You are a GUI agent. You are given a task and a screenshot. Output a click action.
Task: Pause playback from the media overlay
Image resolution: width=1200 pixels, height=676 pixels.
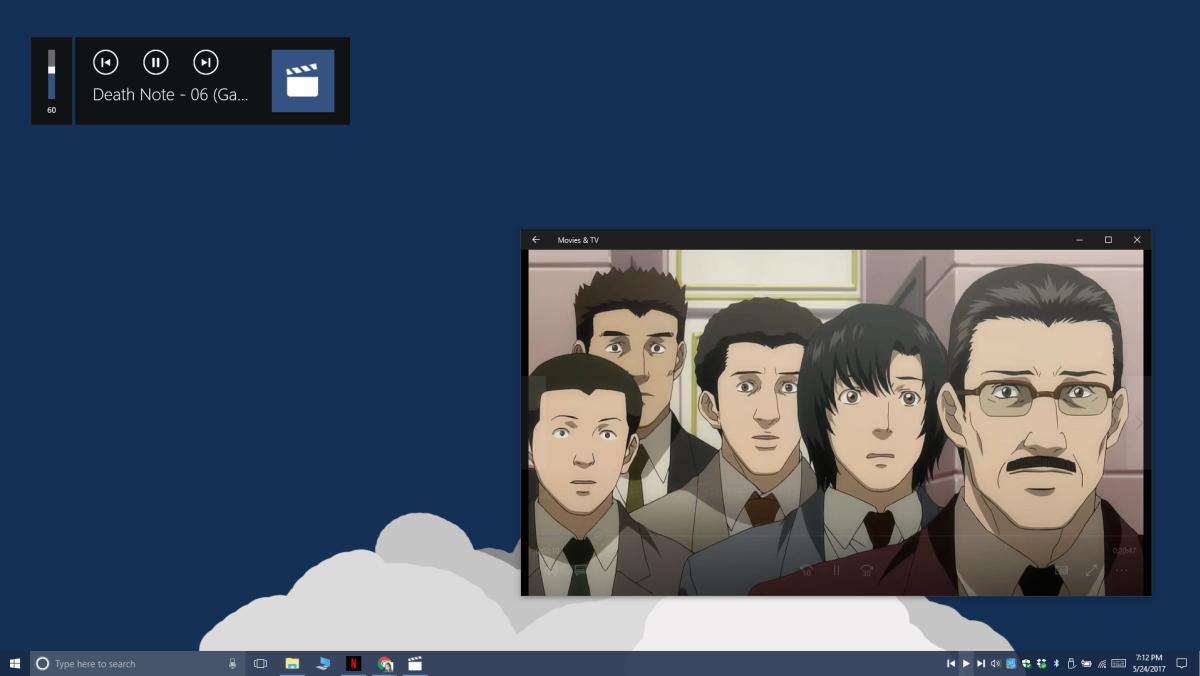pyautogui.click(x=155, y=62)
